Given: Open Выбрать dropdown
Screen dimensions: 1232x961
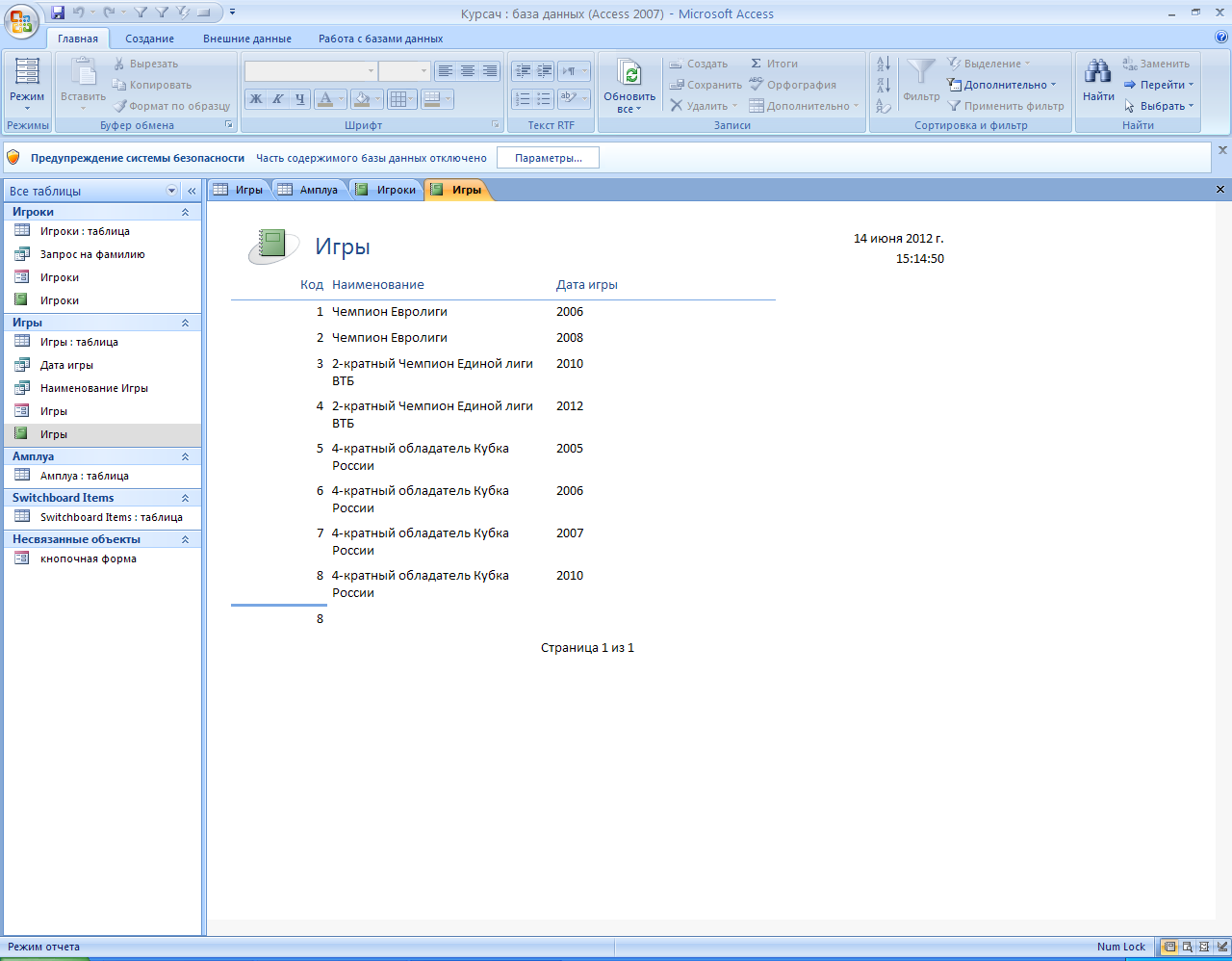Looking at the screenshot, I should coord(1159,106).
